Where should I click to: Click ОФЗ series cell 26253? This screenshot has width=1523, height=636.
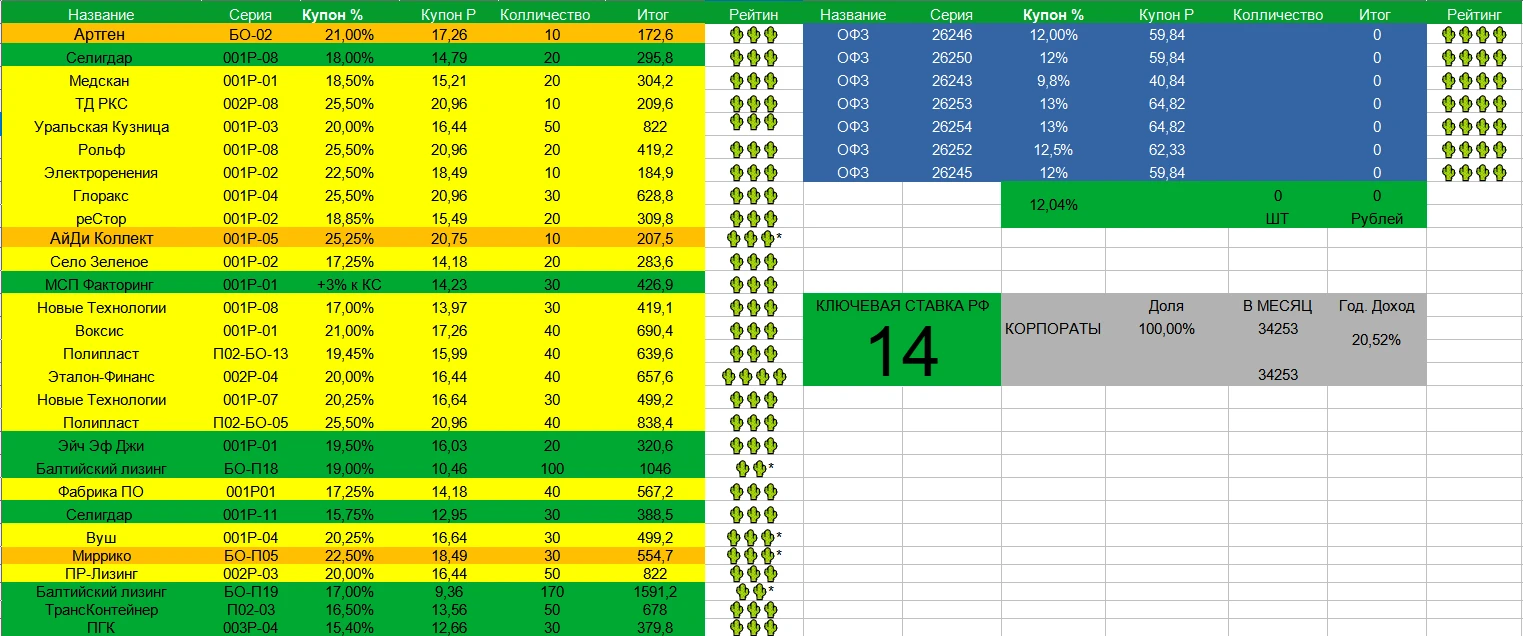(950, 104)
